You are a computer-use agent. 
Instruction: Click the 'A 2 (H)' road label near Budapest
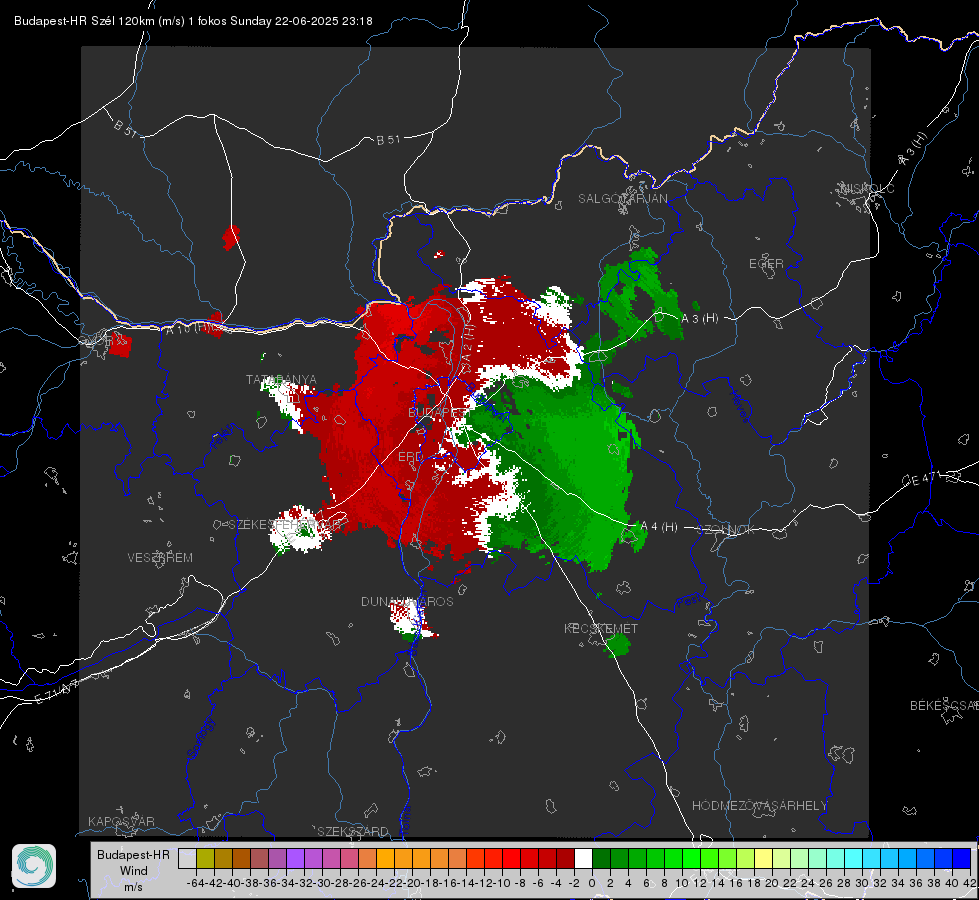point(470,345)
